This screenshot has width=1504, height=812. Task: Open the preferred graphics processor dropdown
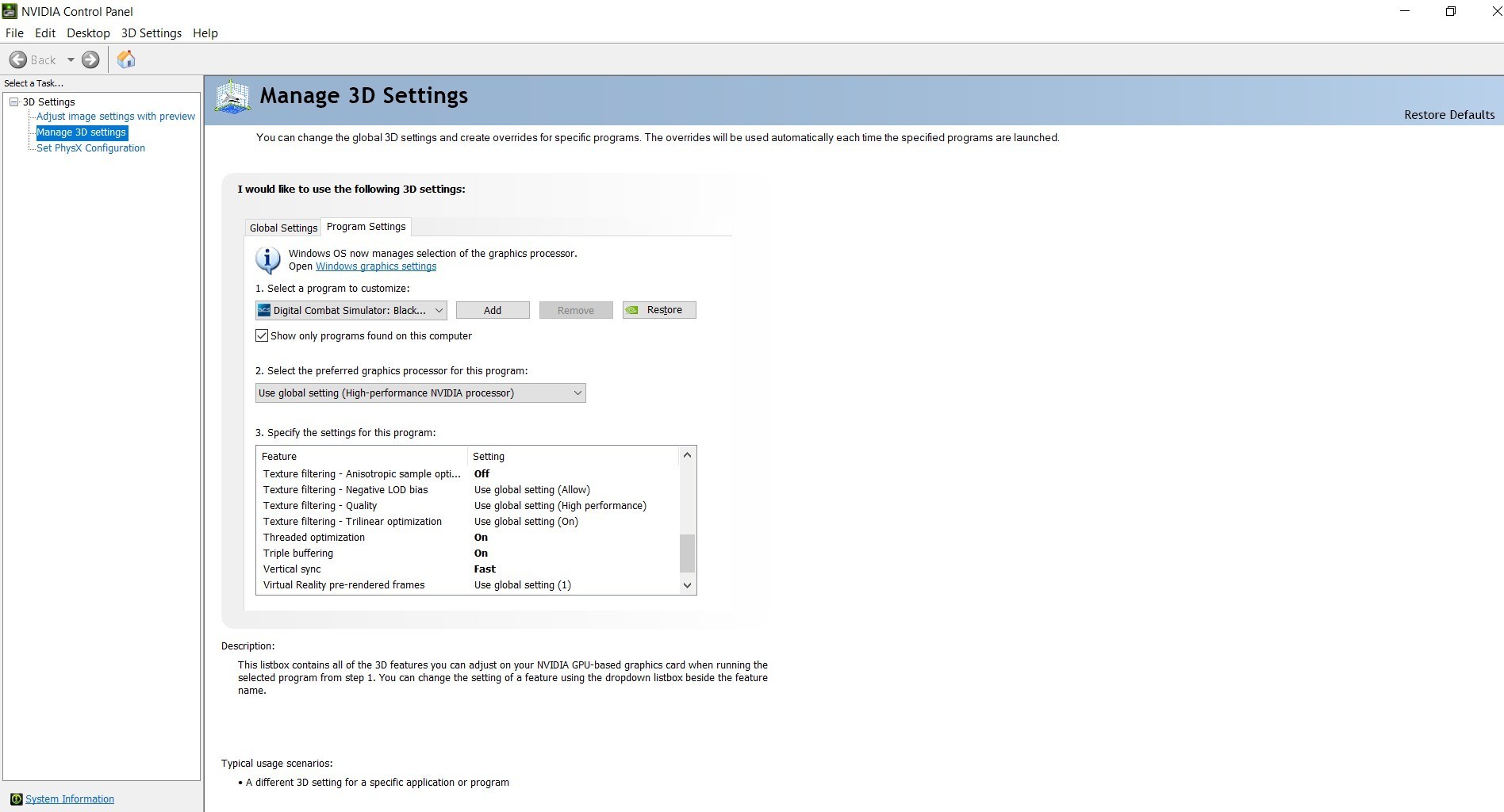pyautogui.click(x=420, y=393)
